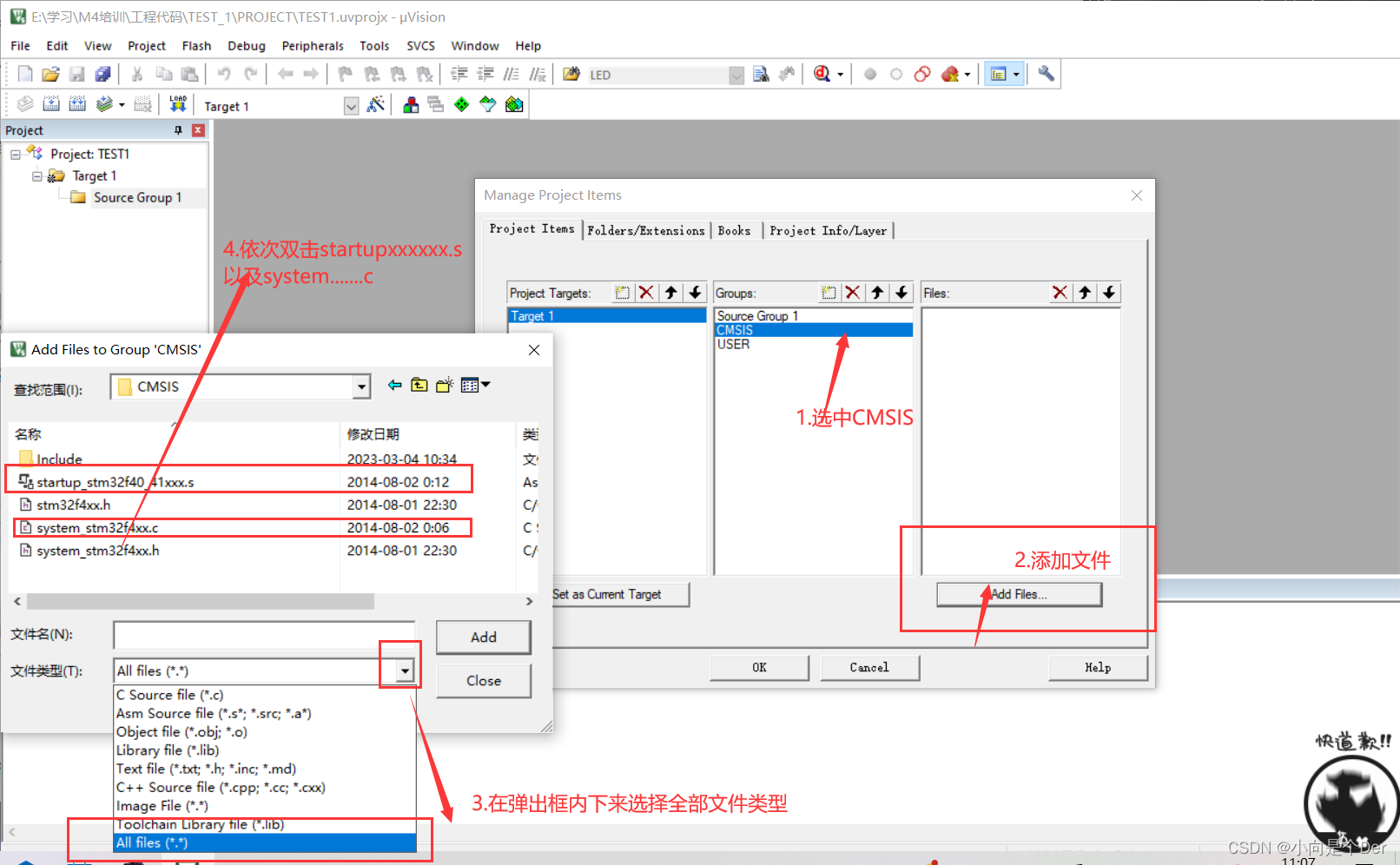Switch to Books tab

734,230
